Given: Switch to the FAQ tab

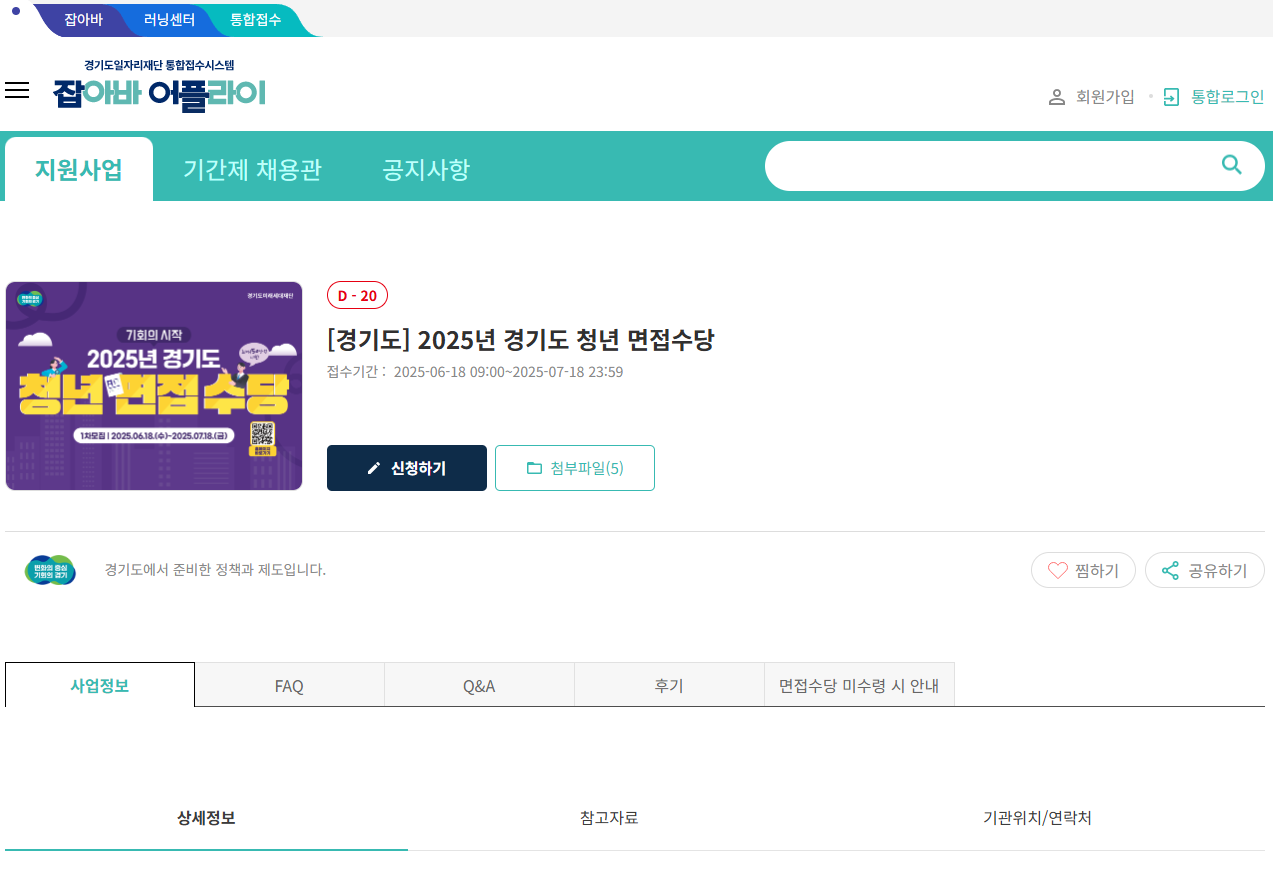Looking at the screenshot, I should coord(288,684).
